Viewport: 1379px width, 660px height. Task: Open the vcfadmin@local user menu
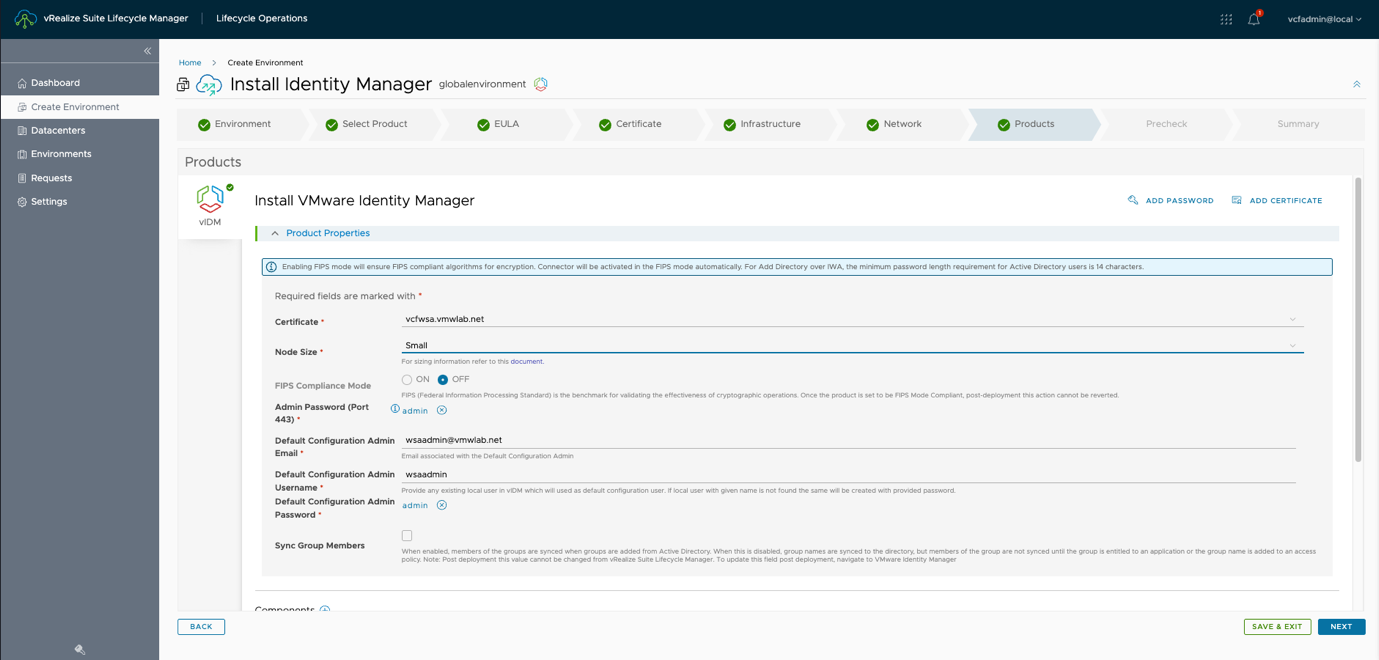pos(1324,19)
